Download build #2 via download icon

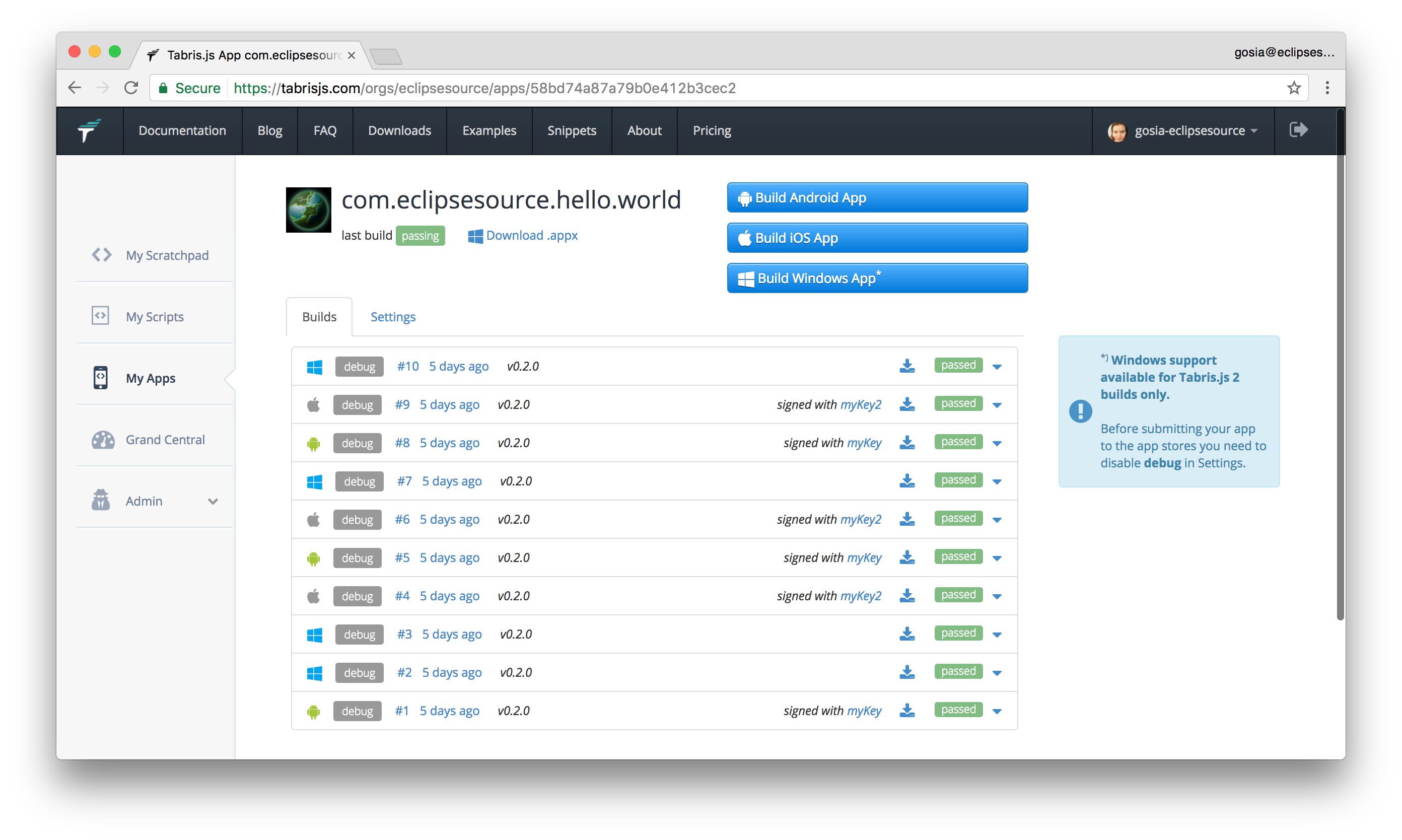(x=907, y=672)
